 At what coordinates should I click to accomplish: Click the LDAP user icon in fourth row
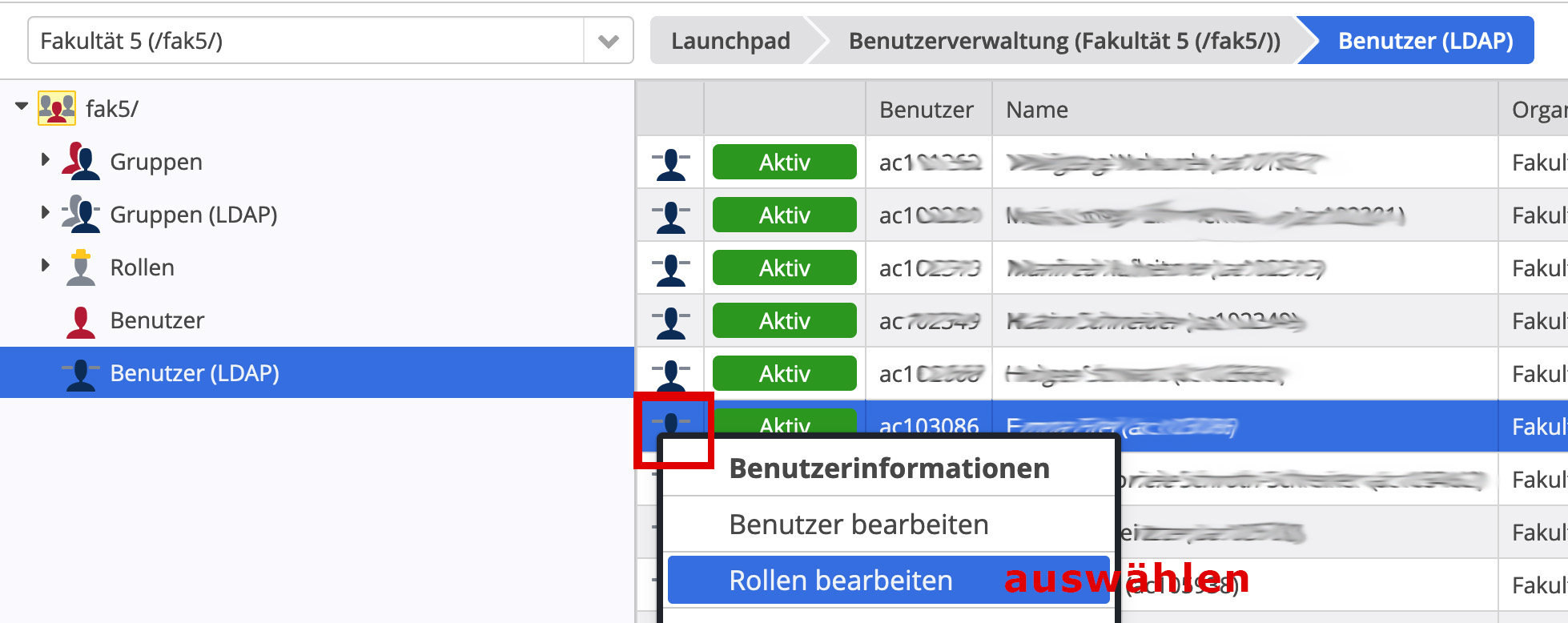click(x=671, y=322)
